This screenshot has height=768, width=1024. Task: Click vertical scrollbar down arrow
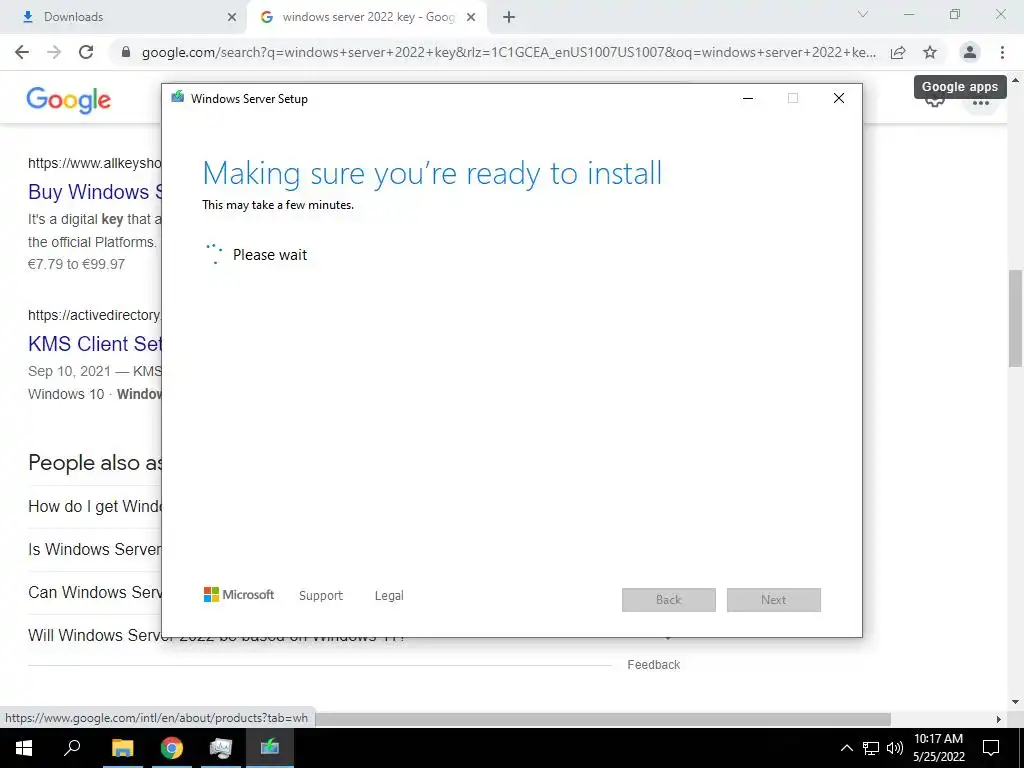(1015, 703)
